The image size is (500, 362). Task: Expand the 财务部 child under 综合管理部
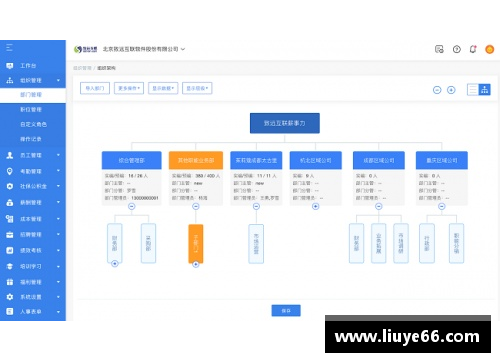(x=115, y=264)
